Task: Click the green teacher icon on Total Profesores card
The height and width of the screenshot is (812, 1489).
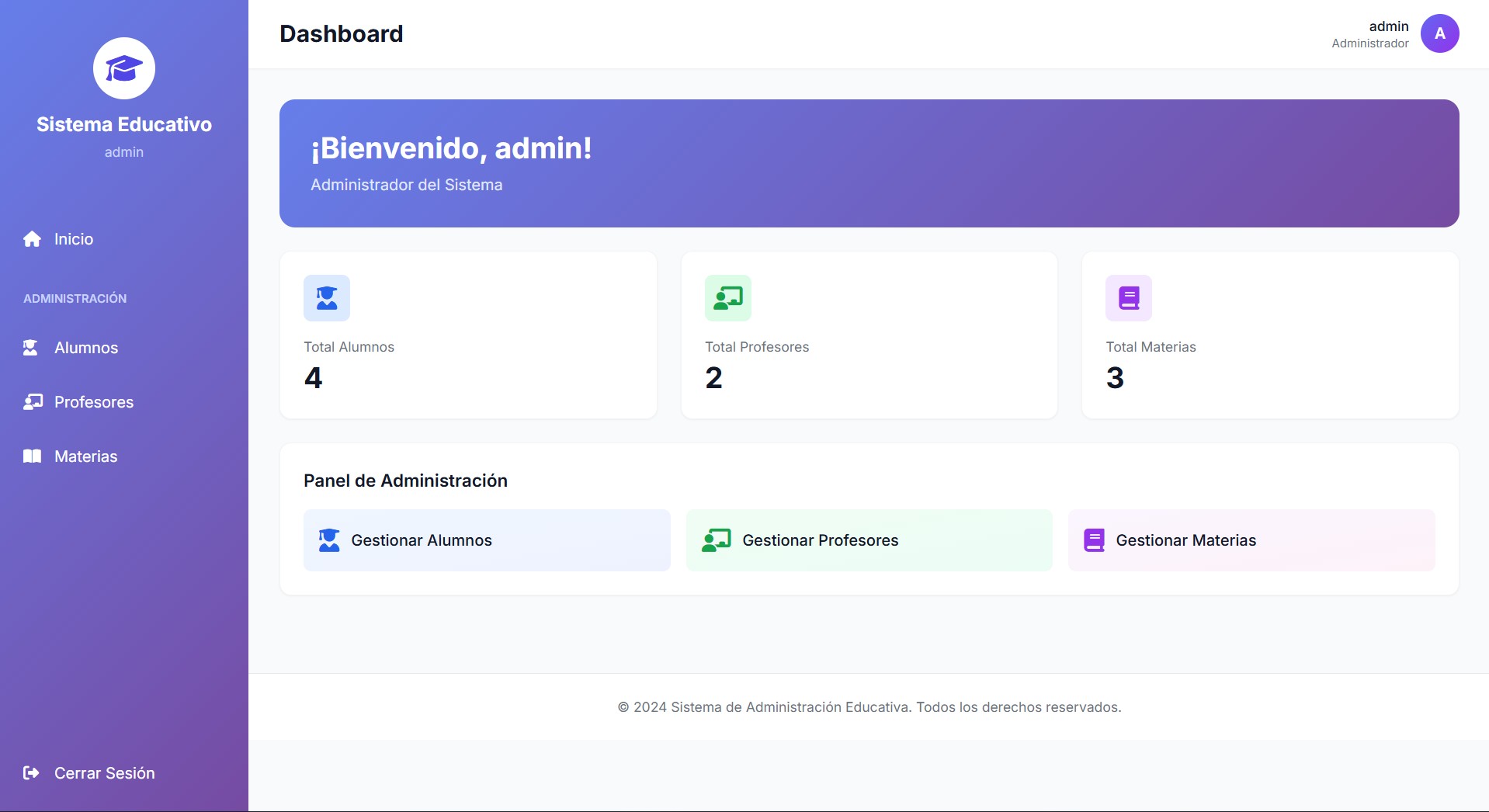Action: click(727, 297)
